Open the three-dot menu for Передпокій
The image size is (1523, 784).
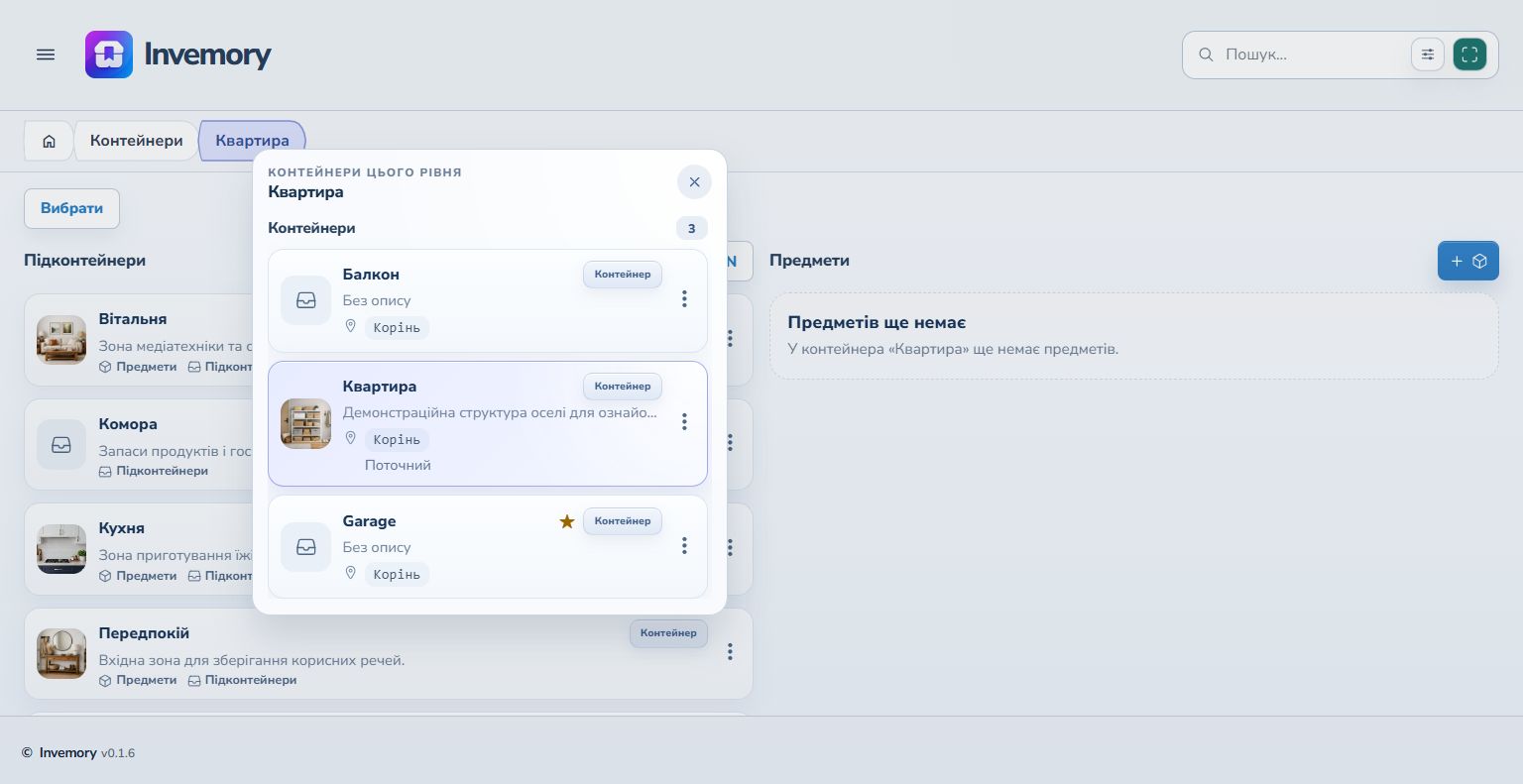pyautogui.click(x=730, y=652)
